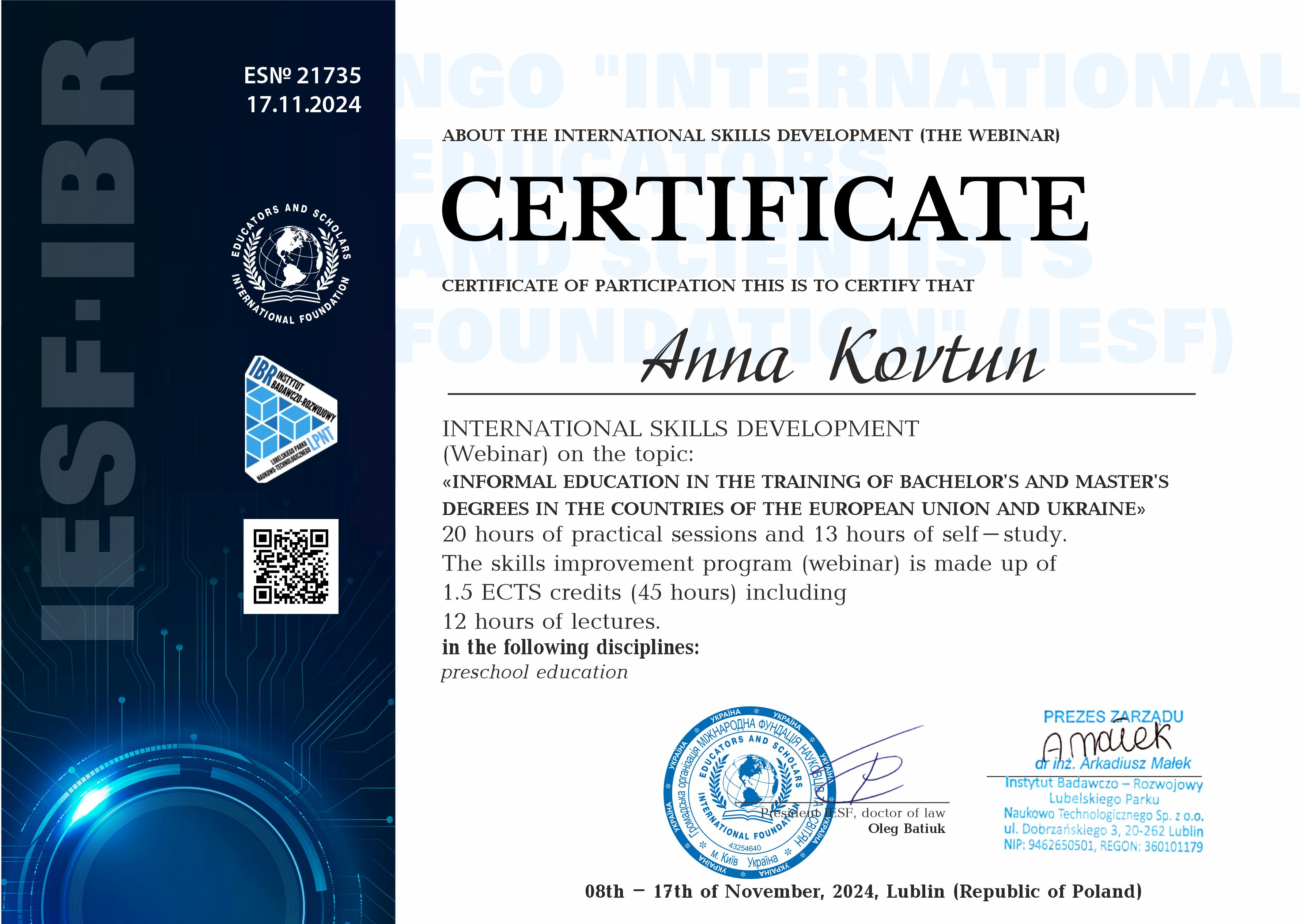
Task: Click the QR code image
Action: (x=291, y=566)
